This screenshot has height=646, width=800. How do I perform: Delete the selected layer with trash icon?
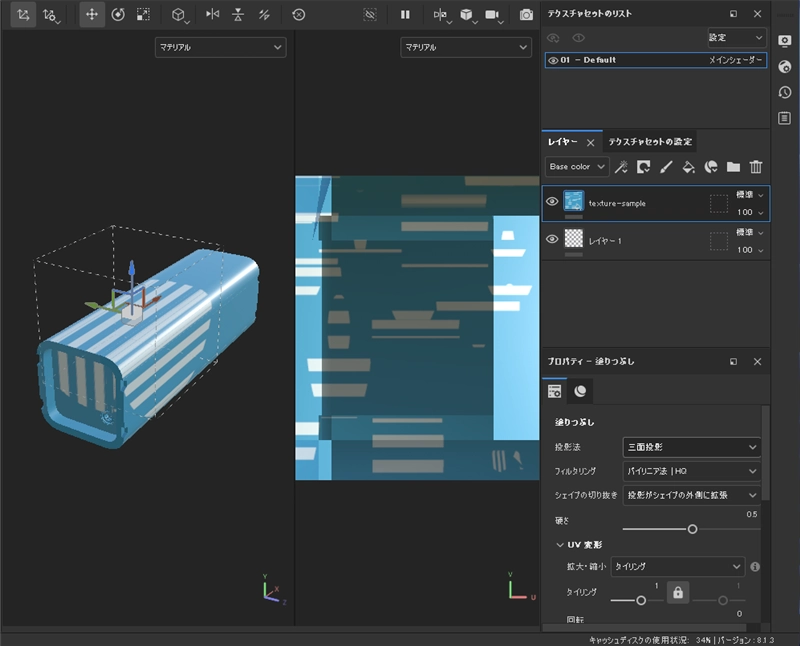[756, 167]
